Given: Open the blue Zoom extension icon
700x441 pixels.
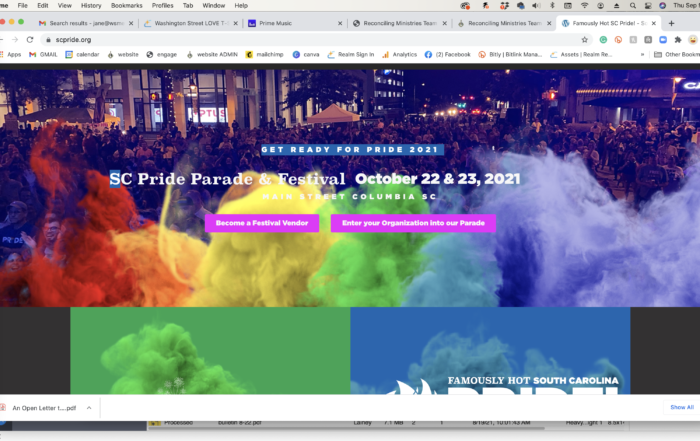Looking at the screenshot, I should pos(663,40).
